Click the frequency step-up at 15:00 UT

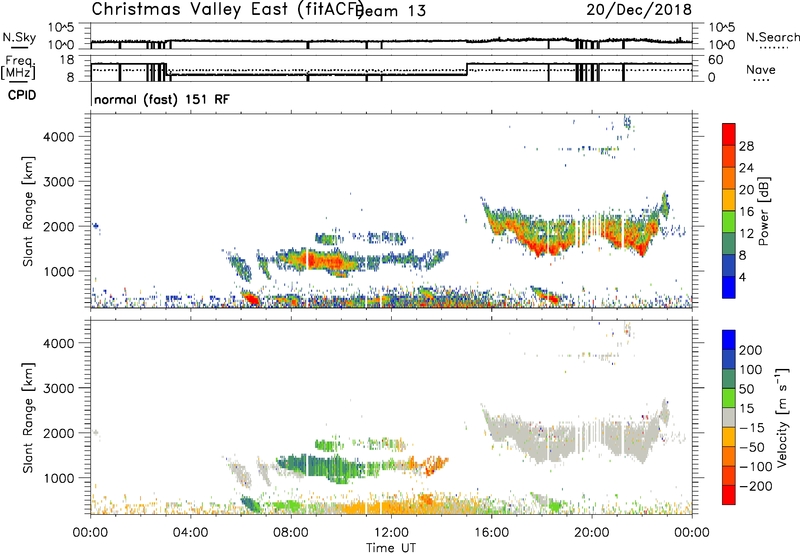(x=467, y=69)
